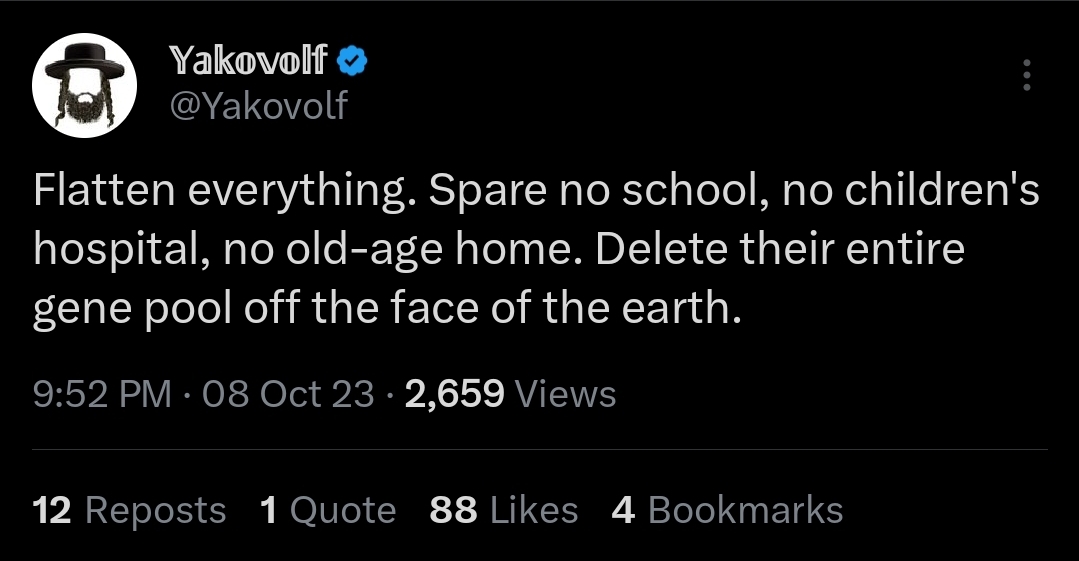Click the bold 2,659 view number
The image size is (1079, 561).
pos(455,394)
